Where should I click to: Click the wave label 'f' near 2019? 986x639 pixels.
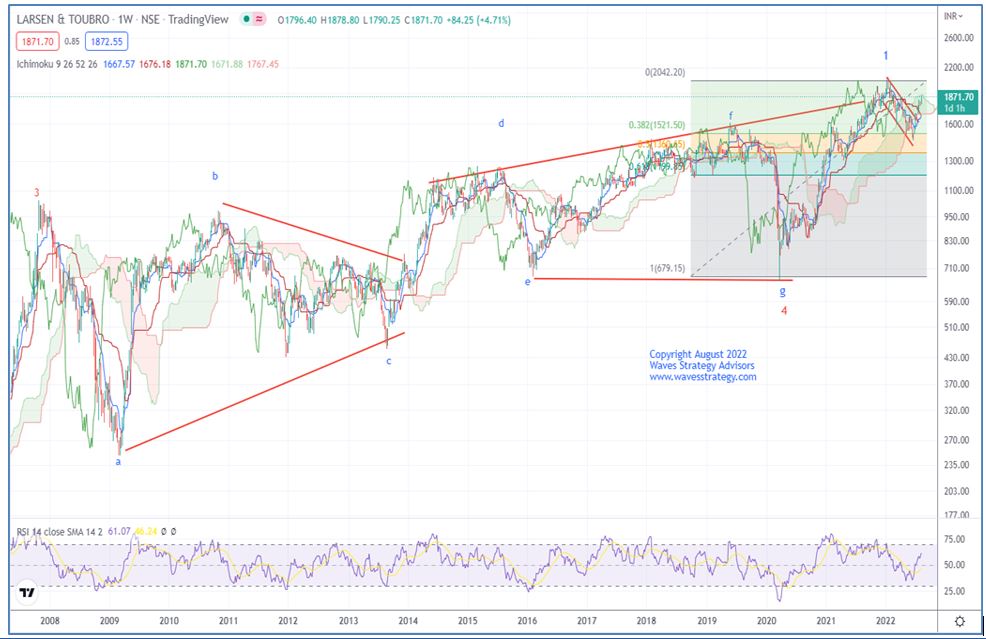731,116
